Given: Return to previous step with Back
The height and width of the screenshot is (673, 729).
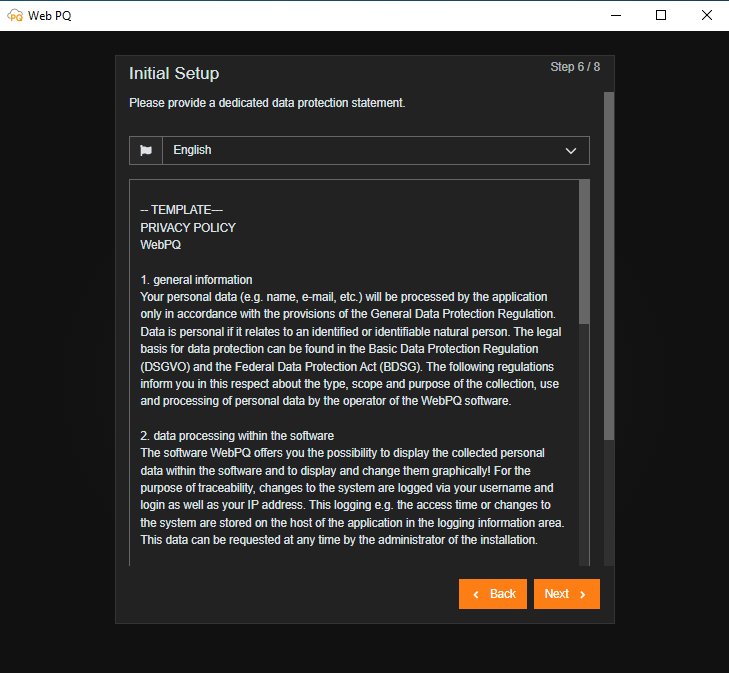Looking at the screenshot, I should [492, 594].
